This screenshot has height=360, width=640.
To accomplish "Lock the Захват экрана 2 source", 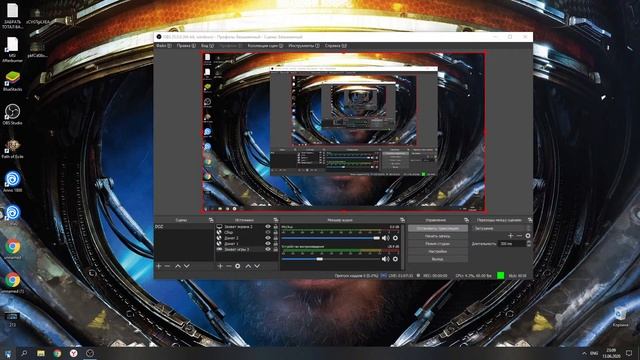I will click(276, 227).
